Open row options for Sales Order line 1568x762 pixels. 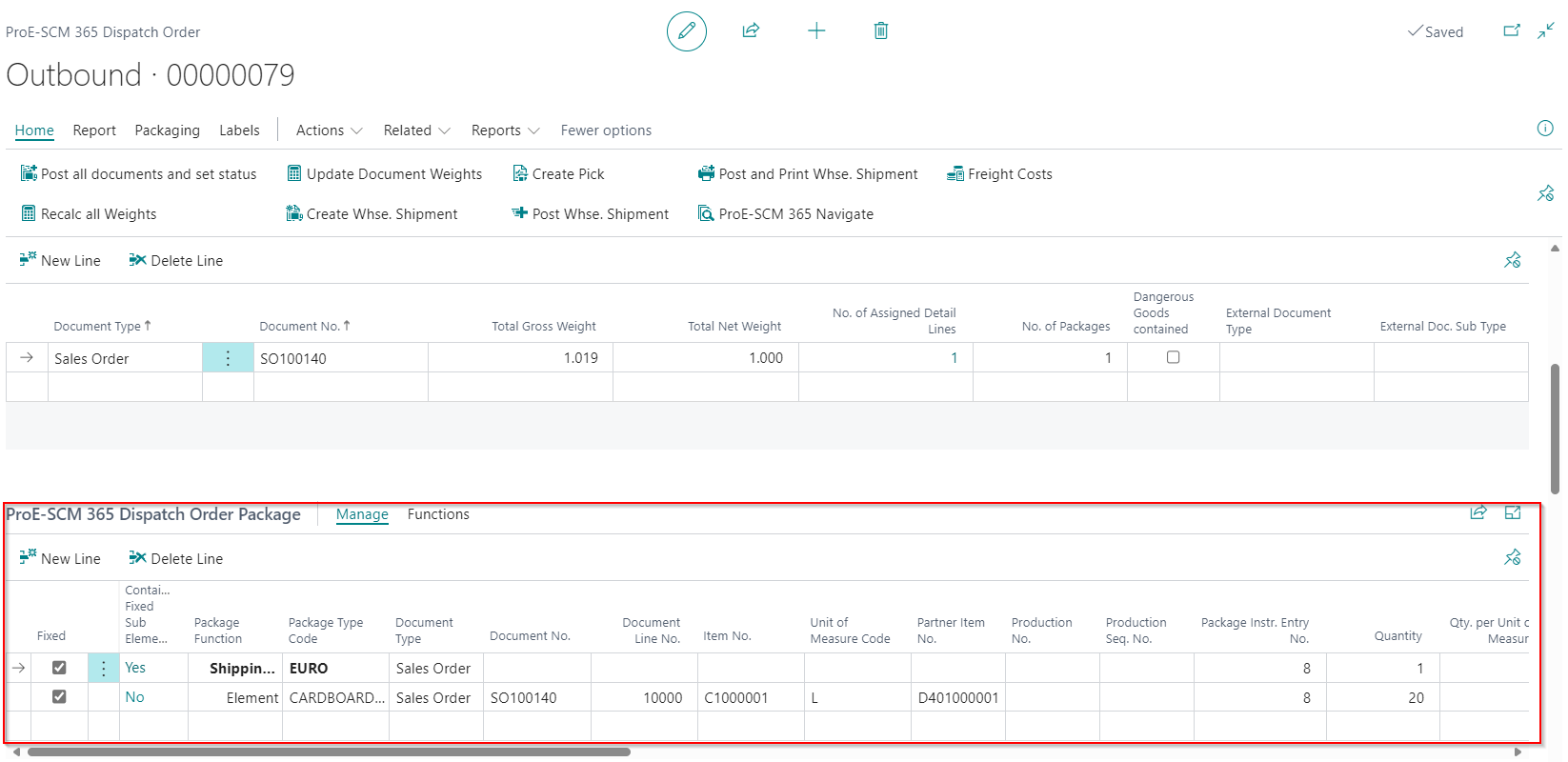[x=228, y=358]
